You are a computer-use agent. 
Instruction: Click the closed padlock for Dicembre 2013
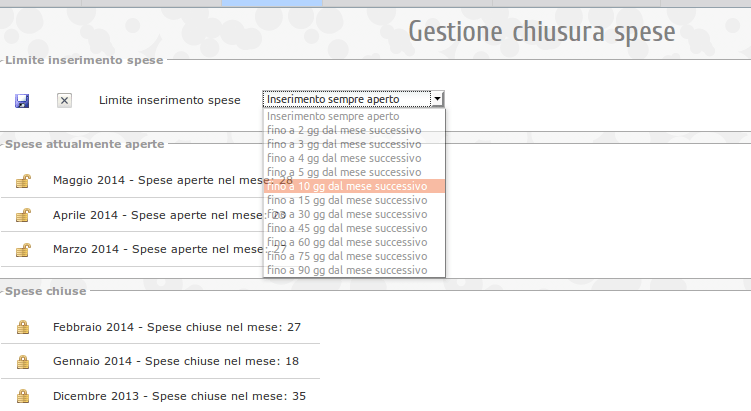22,396
